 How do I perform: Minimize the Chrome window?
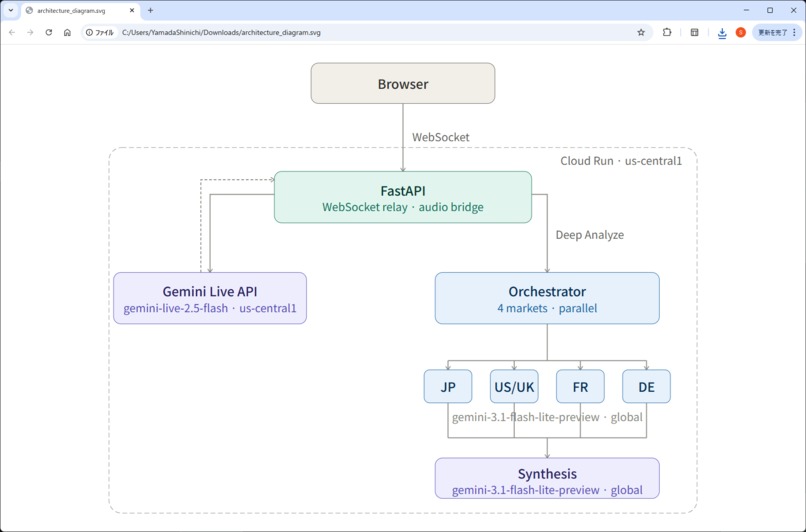click(x=746, y=10)
